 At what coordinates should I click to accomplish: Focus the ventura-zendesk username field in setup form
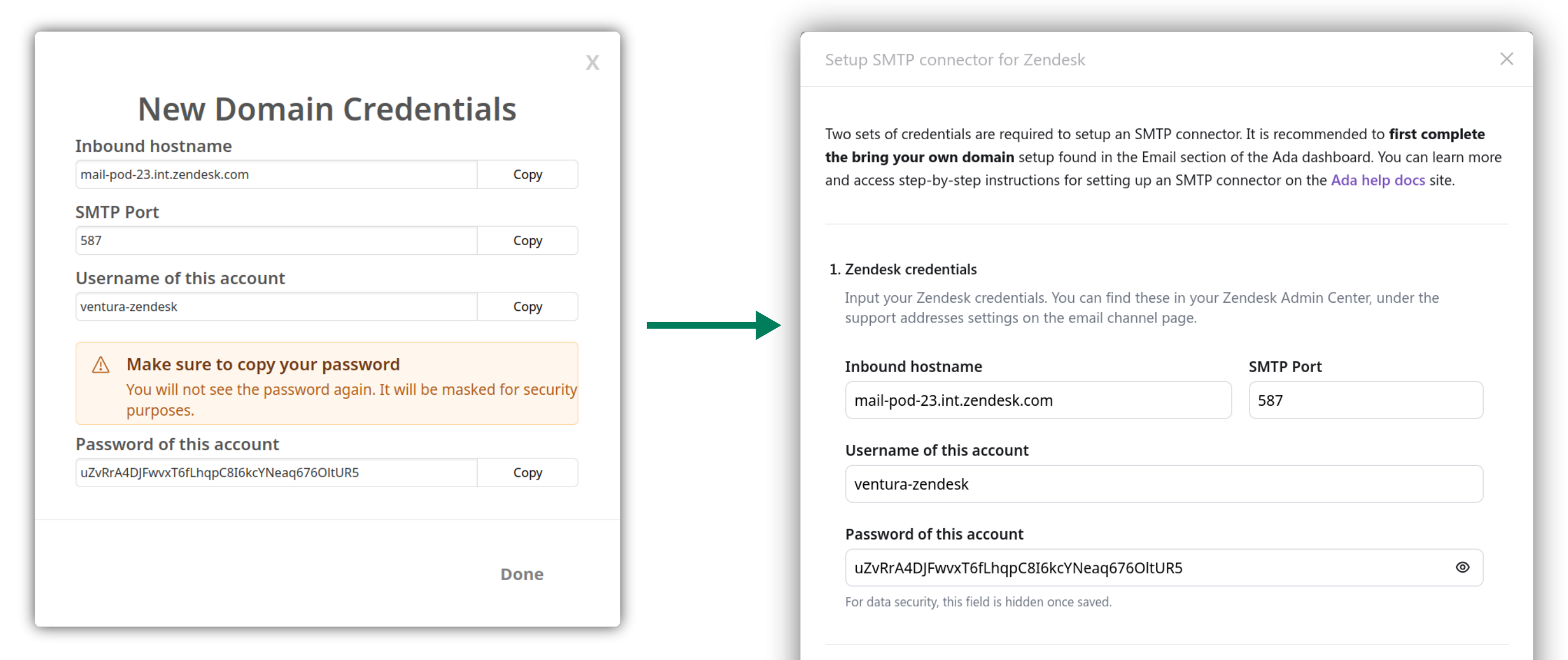pos(1163,484)
